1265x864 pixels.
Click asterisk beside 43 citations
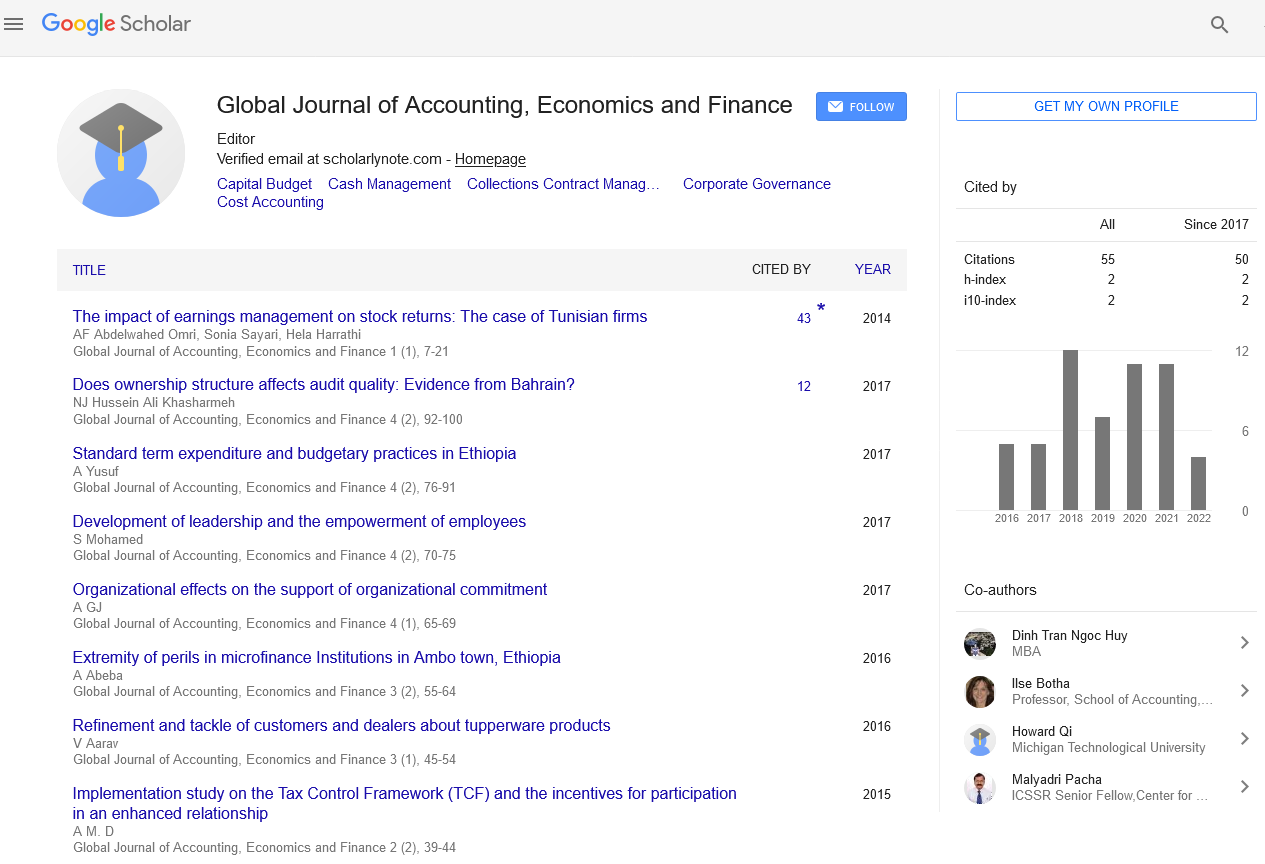tap(821, 309)
